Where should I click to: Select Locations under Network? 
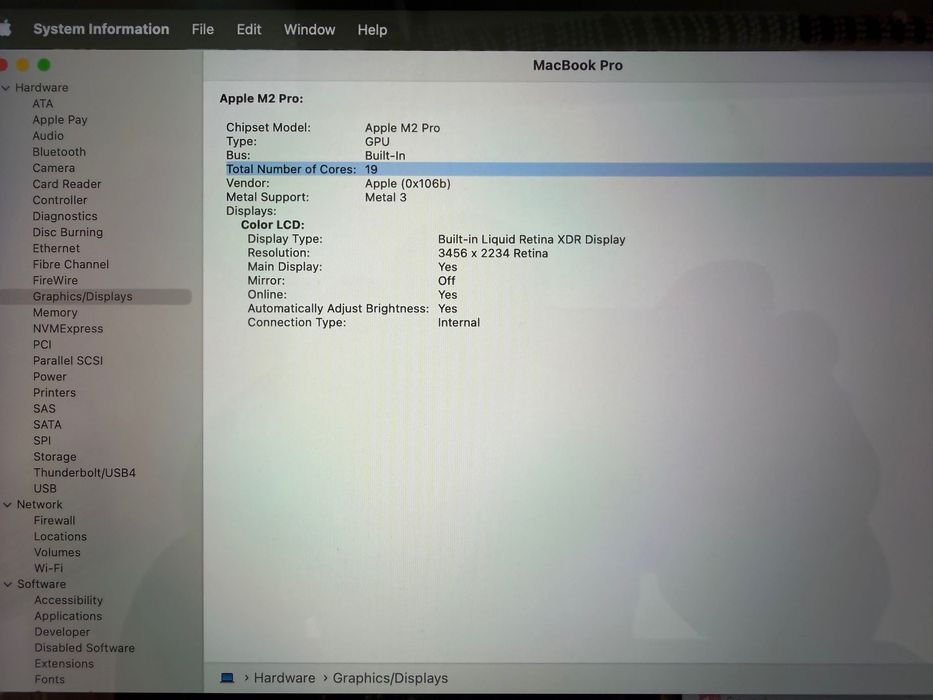[x=61, y=536]
